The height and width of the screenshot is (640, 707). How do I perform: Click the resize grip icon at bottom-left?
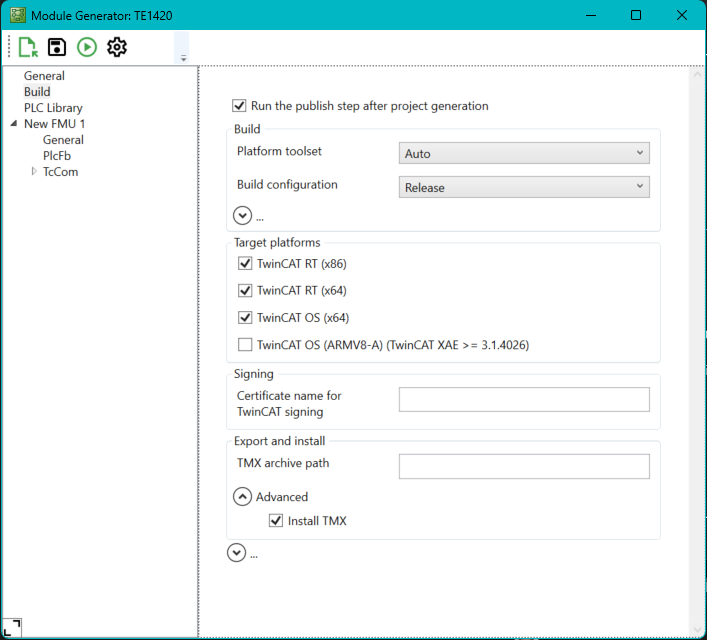[11, 628]
